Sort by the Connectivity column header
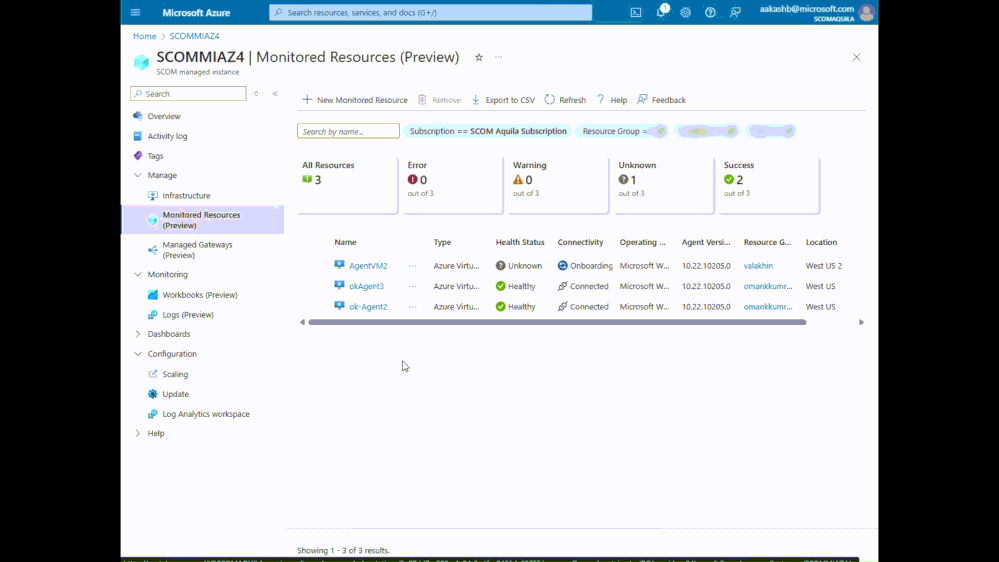Screen dimensions: 999x562 click(x=580, y=242)
